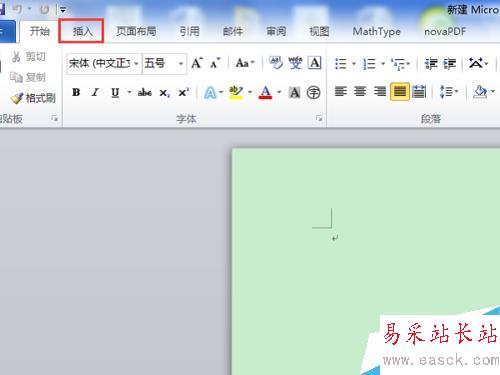Viewport: 500px width, 375px height.
Task: Open the 视图 tab
Action: 319,31
